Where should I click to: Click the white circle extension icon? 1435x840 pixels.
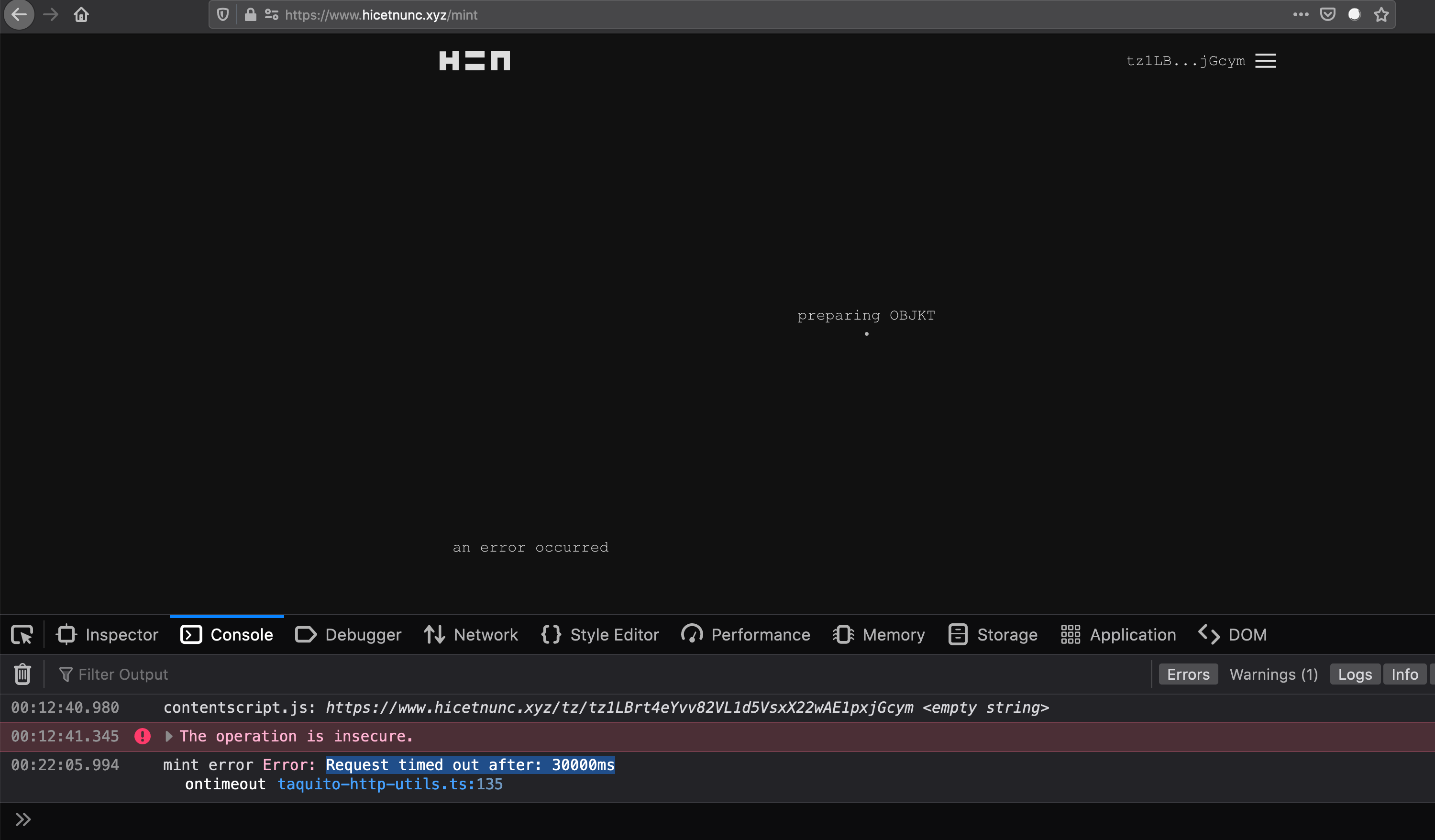[x=1354, y=15]
